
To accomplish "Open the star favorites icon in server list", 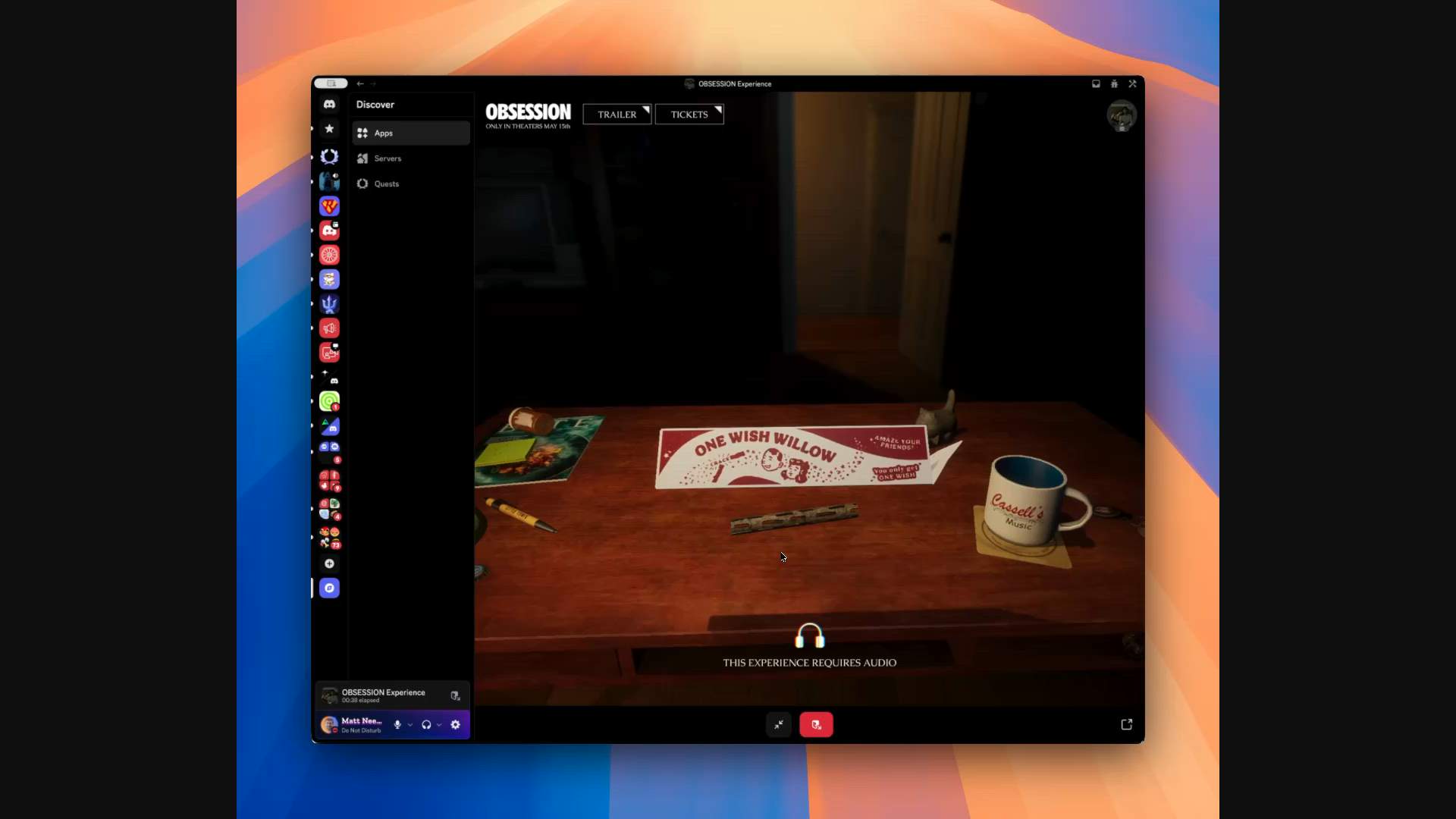I will (x=329, y=129).
